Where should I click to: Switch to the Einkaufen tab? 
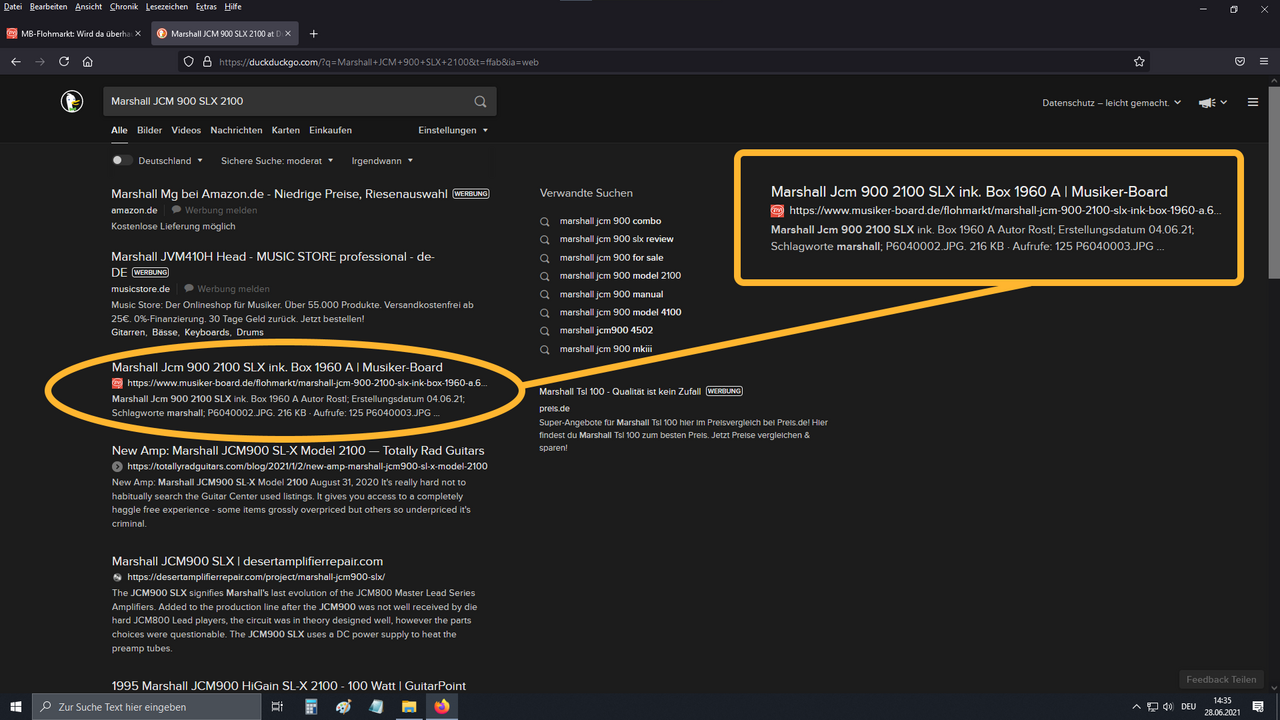tap(330, 130)
